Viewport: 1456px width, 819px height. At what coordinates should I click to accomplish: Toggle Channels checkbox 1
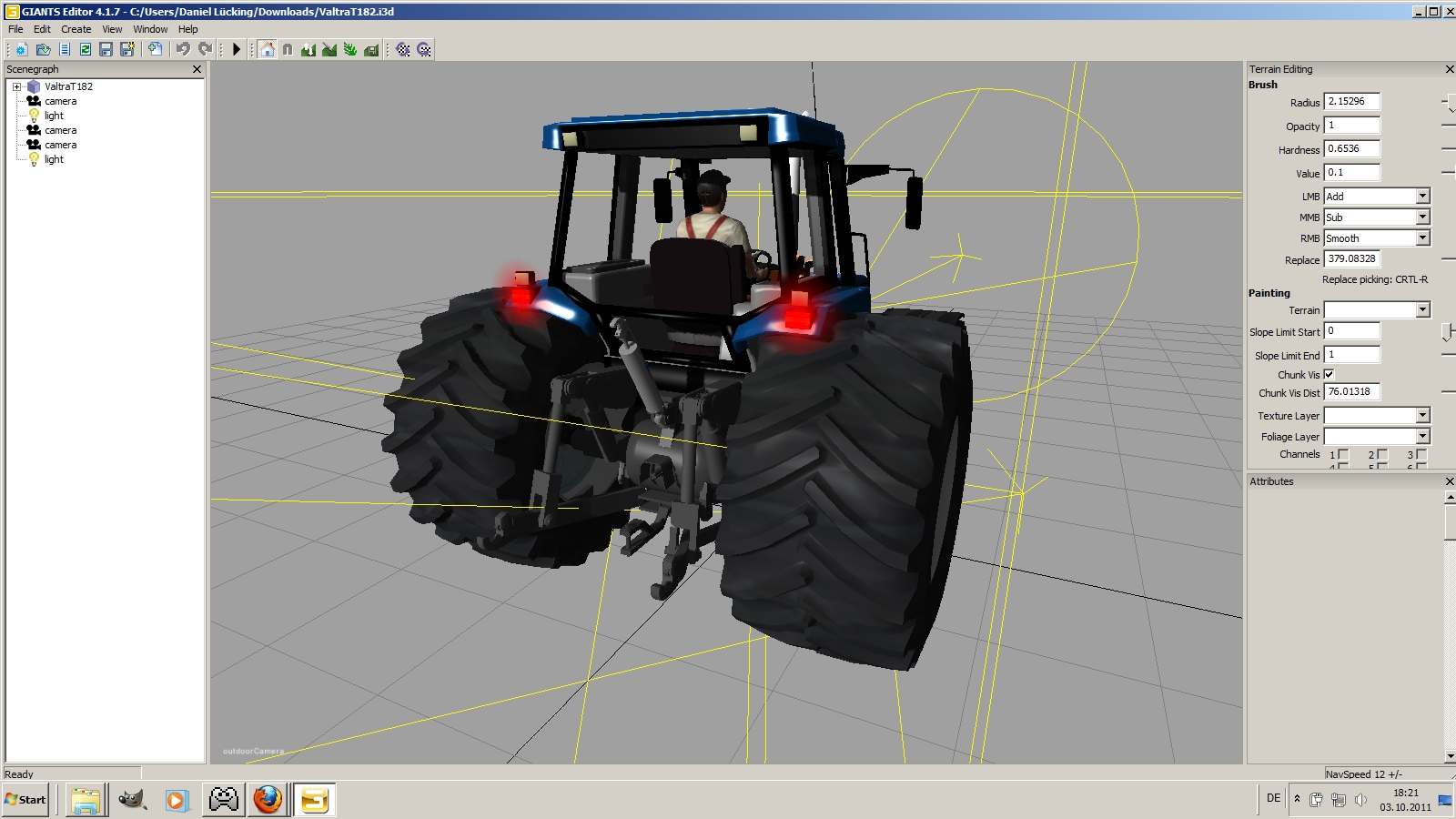[1343, 454]
